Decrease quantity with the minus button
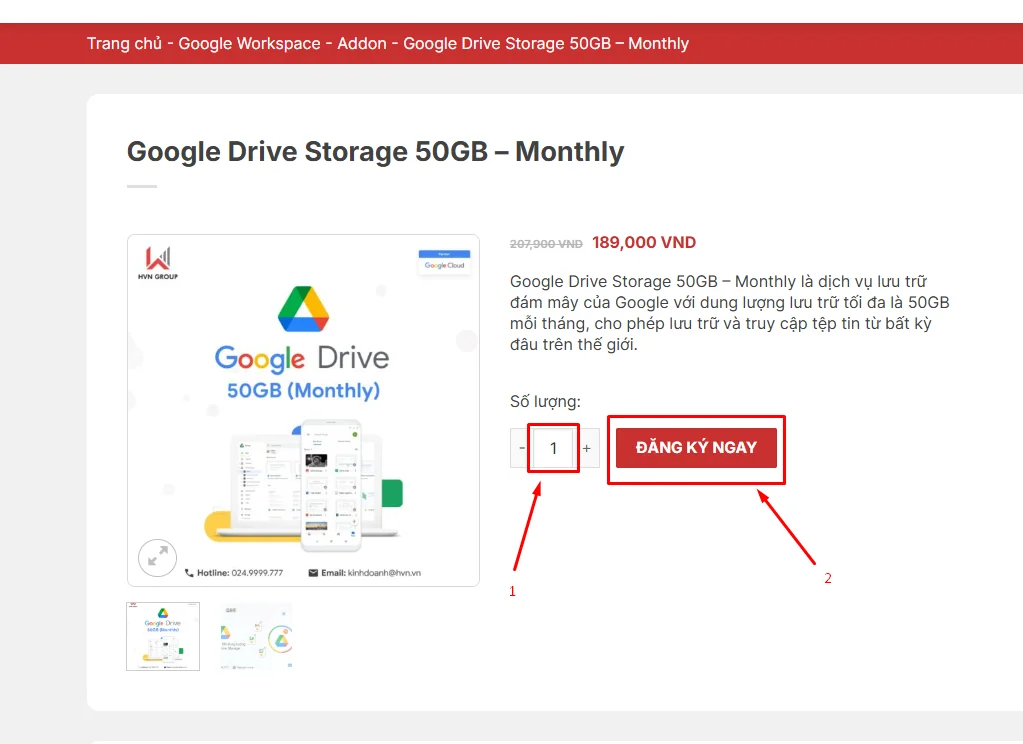The image size is (1023, 744). pyautogui.click(x=521, y=448)
